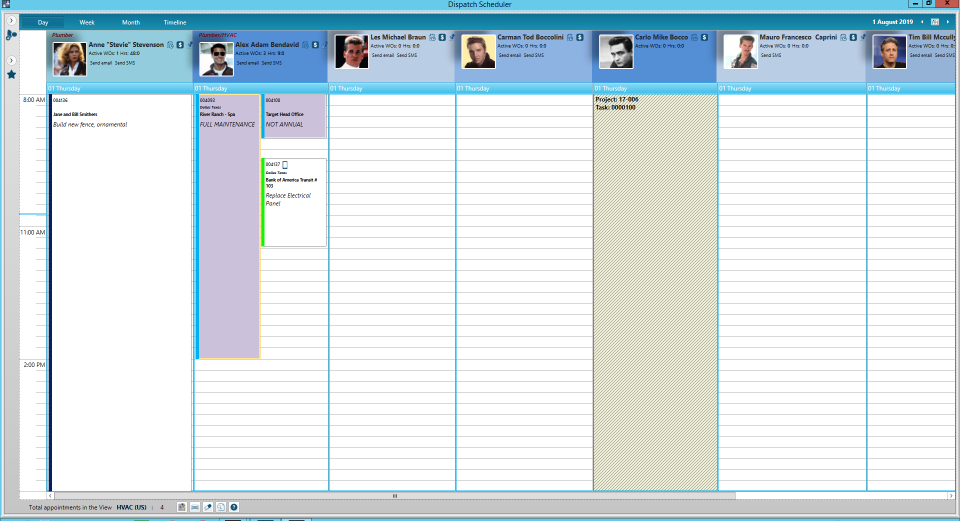Image resolution: width=960 pixels, height=521 pixels.
Task: Switch to the Timeline view tab
Action: [x=174, y=23]
